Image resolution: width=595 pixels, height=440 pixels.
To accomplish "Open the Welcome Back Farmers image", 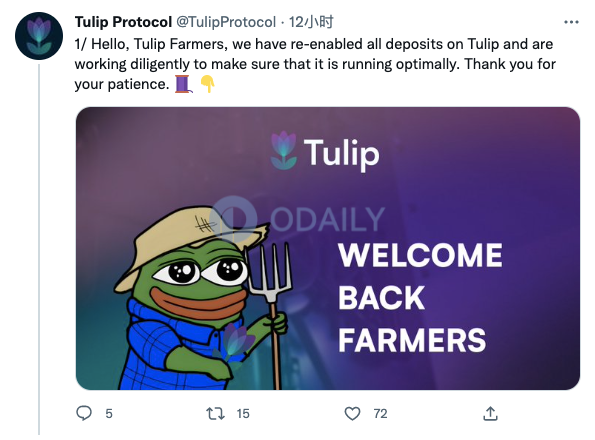I will point(327,248).
